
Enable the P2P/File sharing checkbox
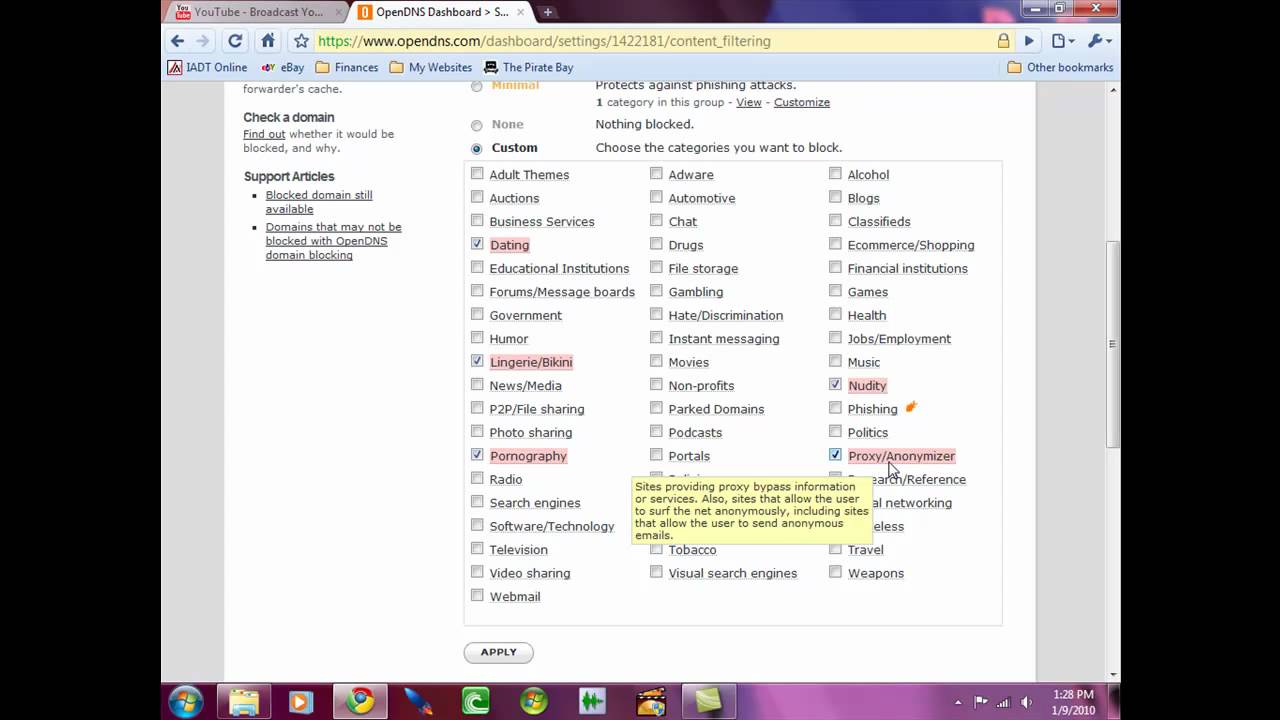tap(477, 408)
